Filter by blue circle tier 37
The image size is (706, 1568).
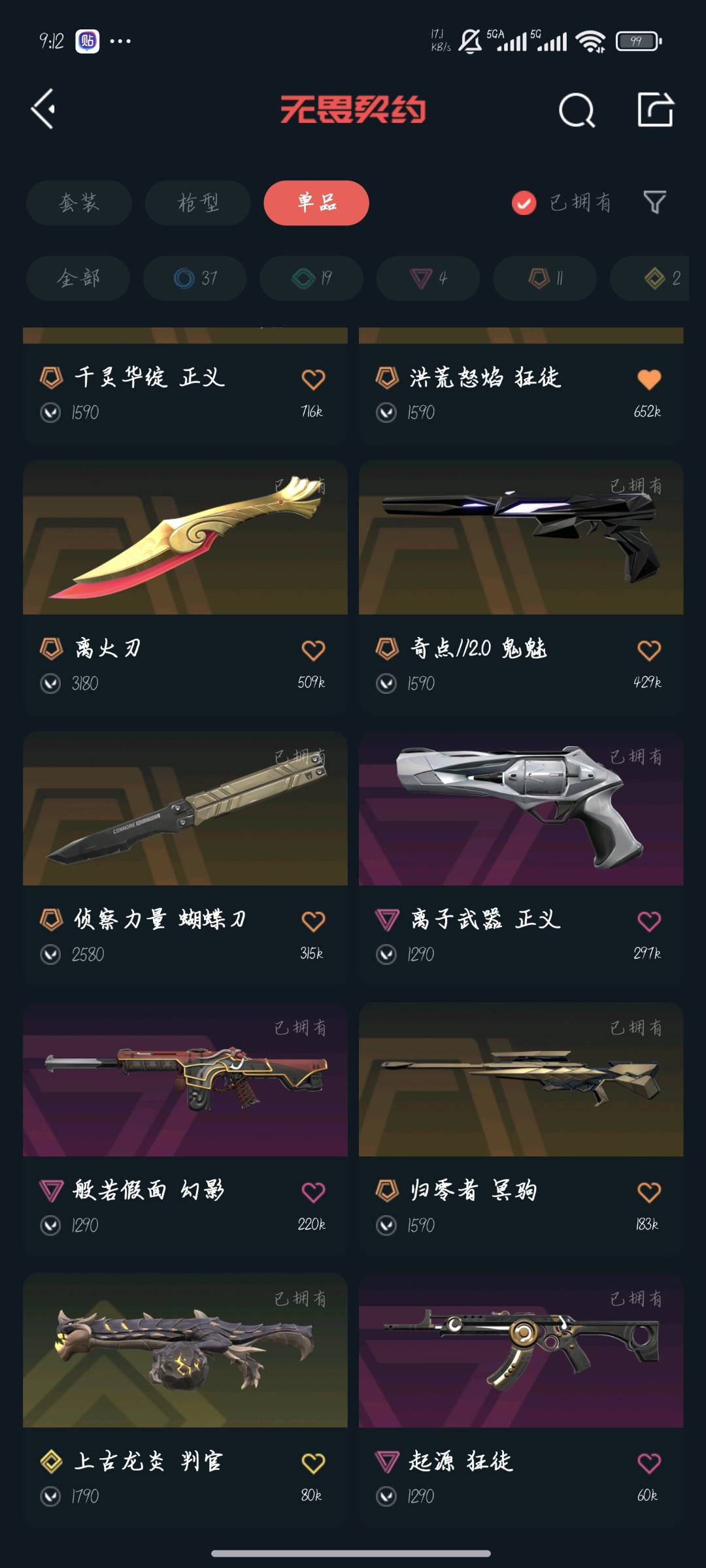pos(195,278)
